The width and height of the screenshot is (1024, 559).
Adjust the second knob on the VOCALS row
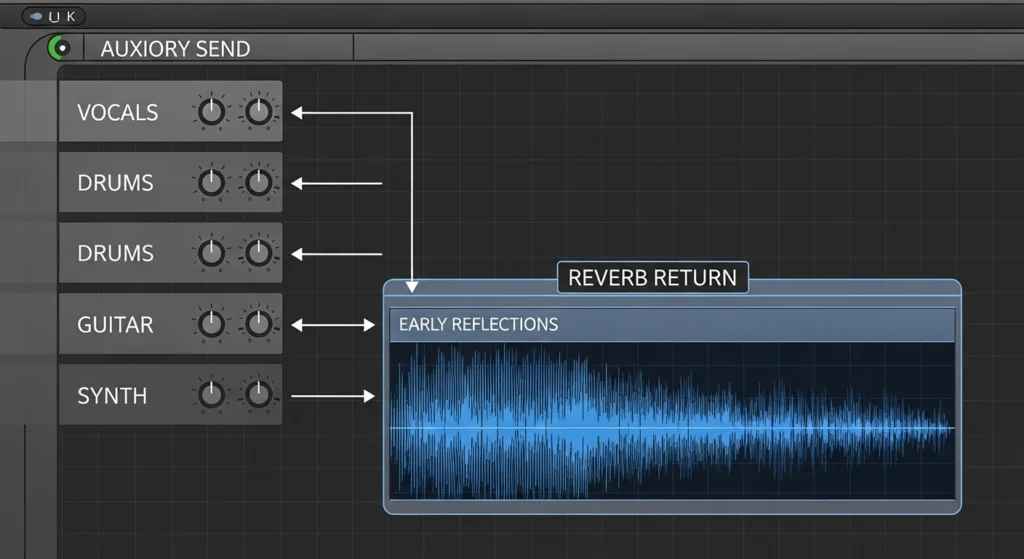[259, 112]
